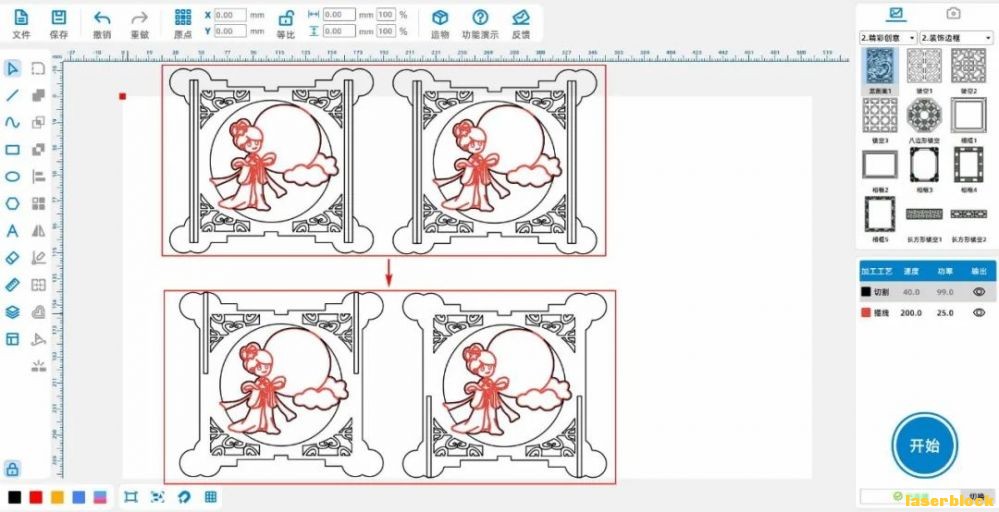Open the 2.装饰边框 subcategory dropdown

tap(956, 38)
